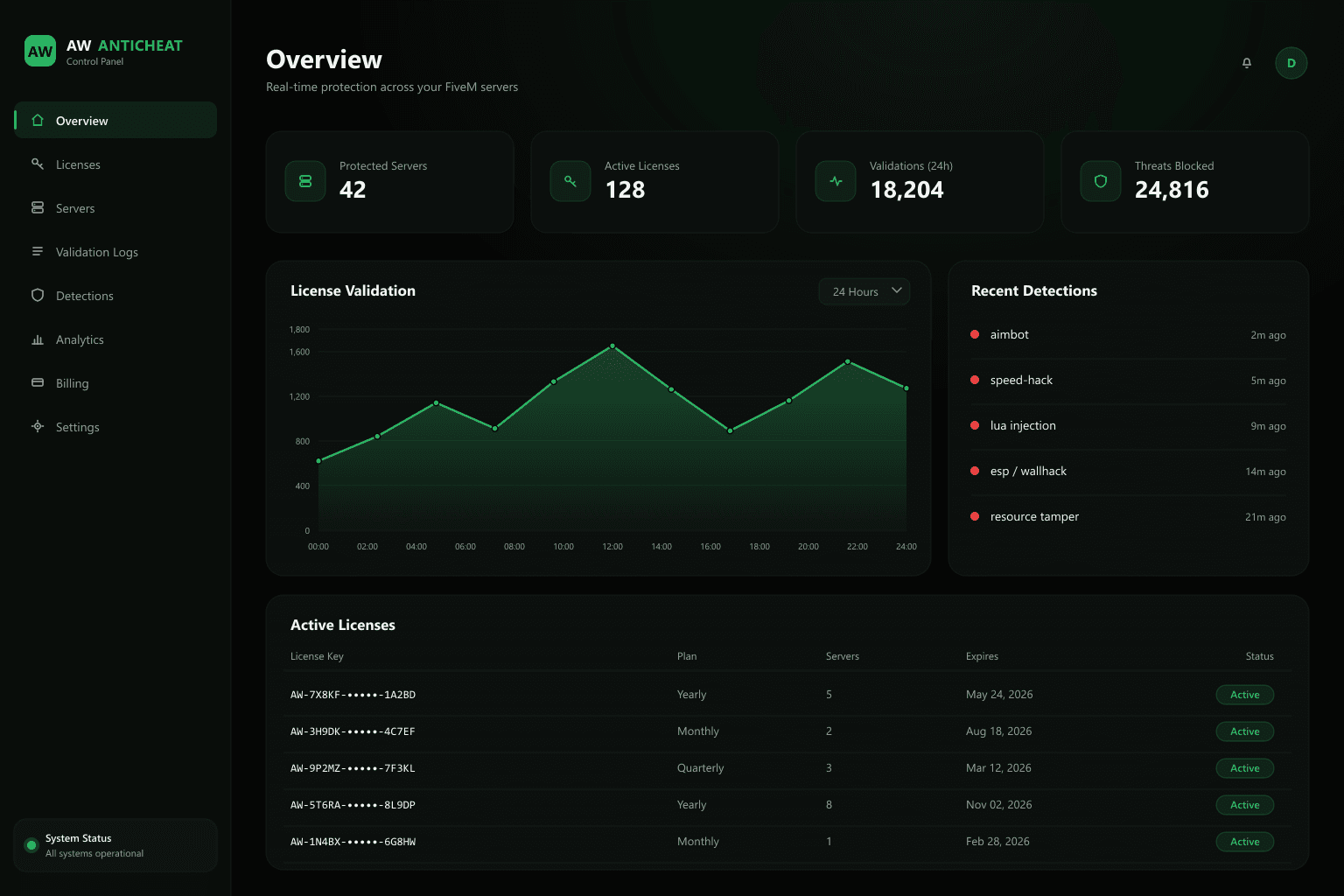This screenshot has height=896, width=1344.
Task: Click the Settings gear icon in sidebar
Action: (x=38, y=426)
